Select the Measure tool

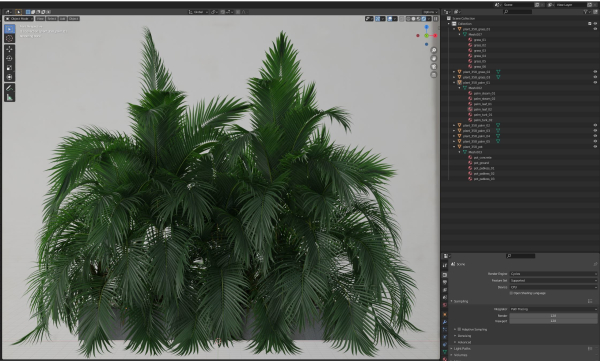(x=10, y=97)
